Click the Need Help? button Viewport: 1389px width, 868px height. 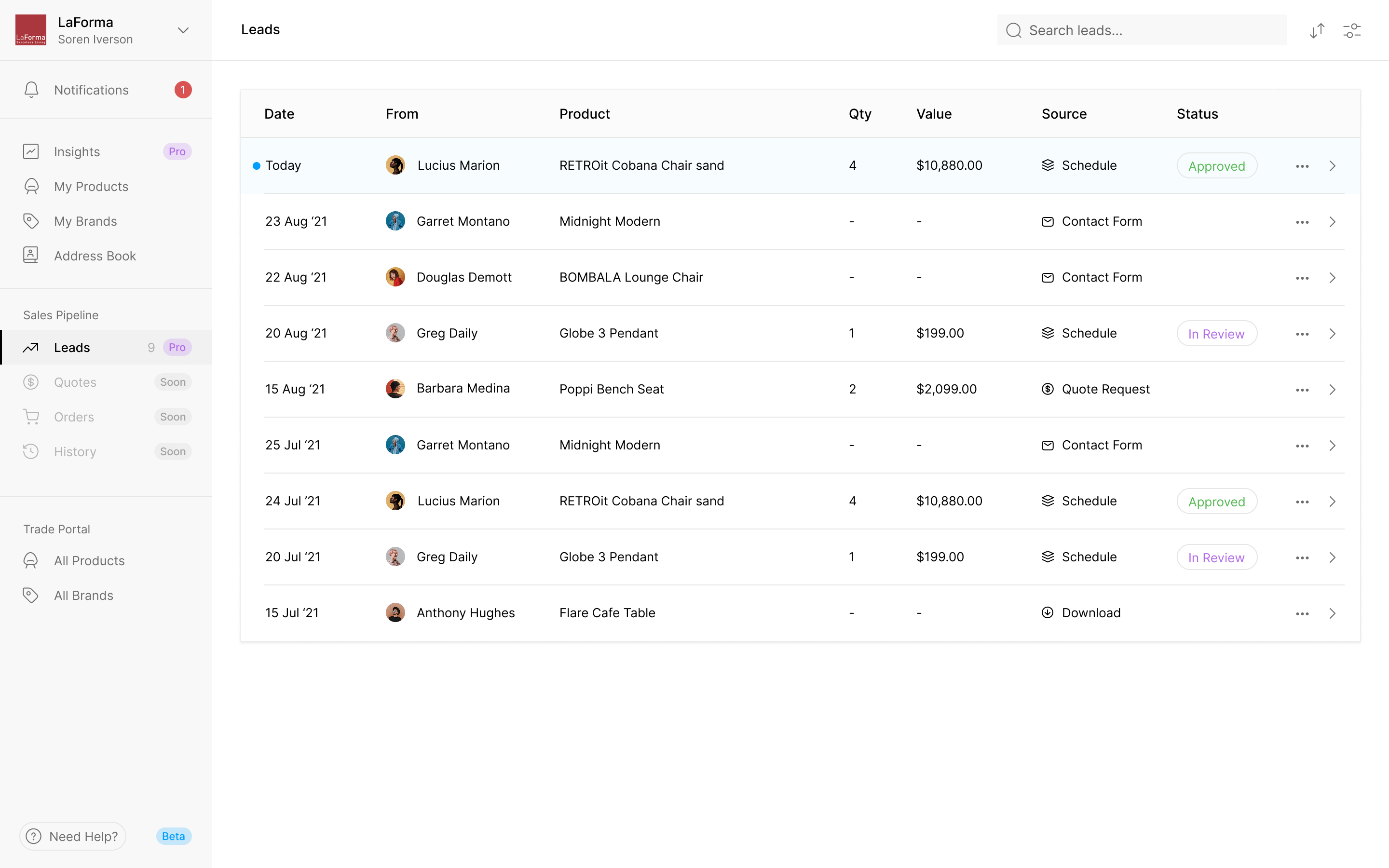point(73,837)
